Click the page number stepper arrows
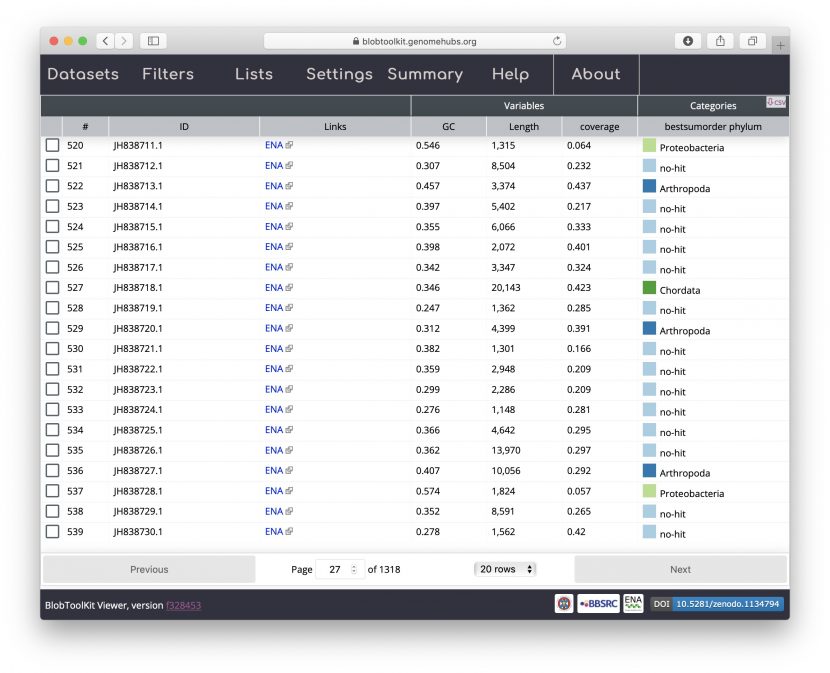This screenshot has width=830, height=673. point(355,568)
